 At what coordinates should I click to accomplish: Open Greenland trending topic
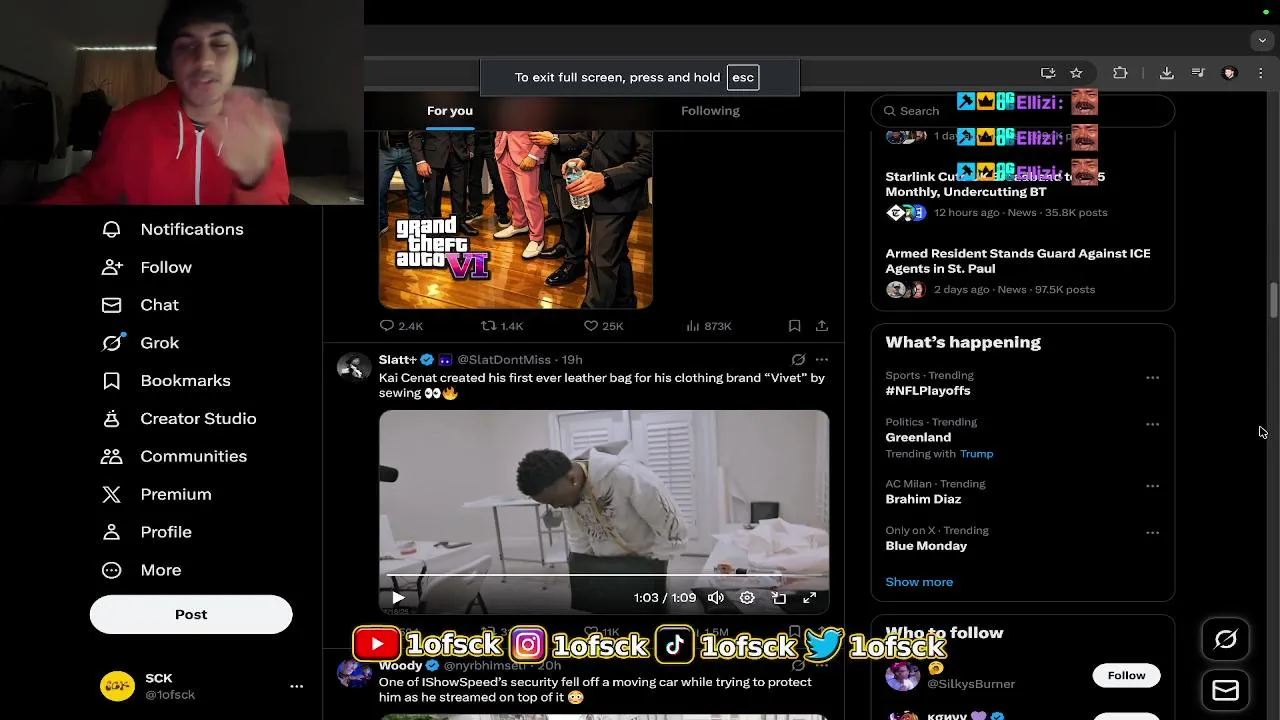pyautogui.click(x=918, y=437)
